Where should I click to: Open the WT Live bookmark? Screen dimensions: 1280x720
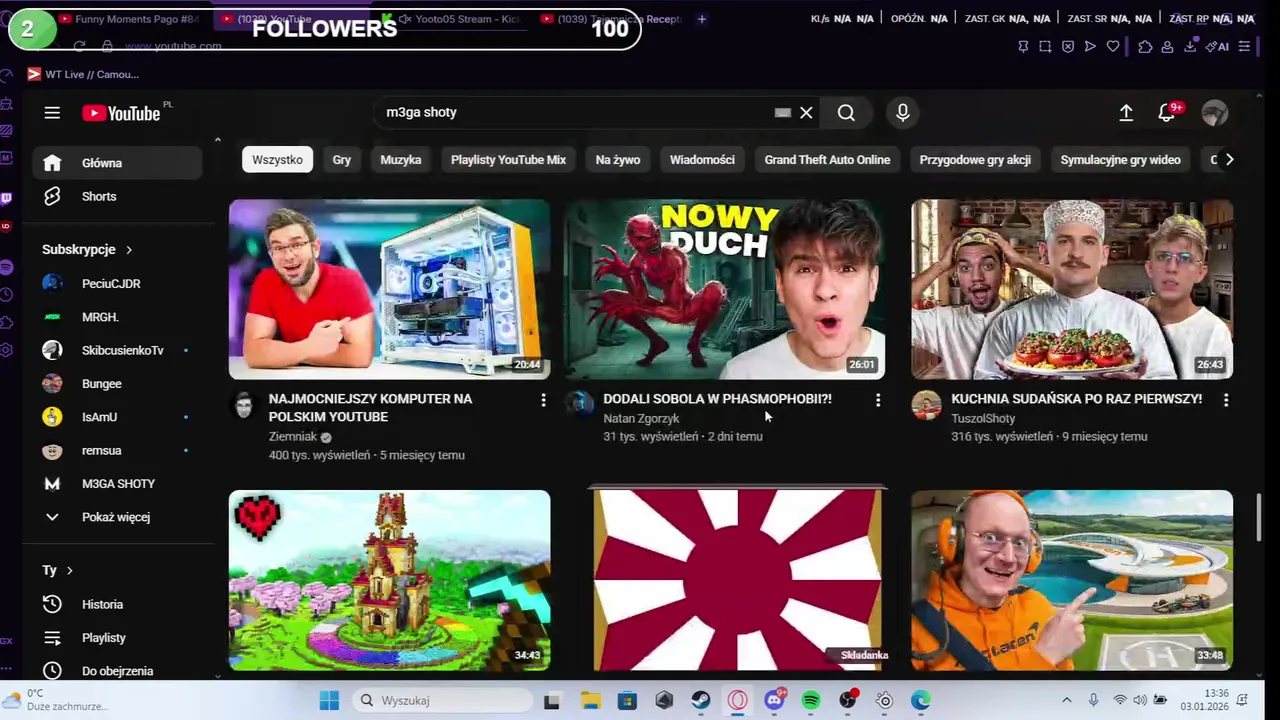click(x=83, y=74)
